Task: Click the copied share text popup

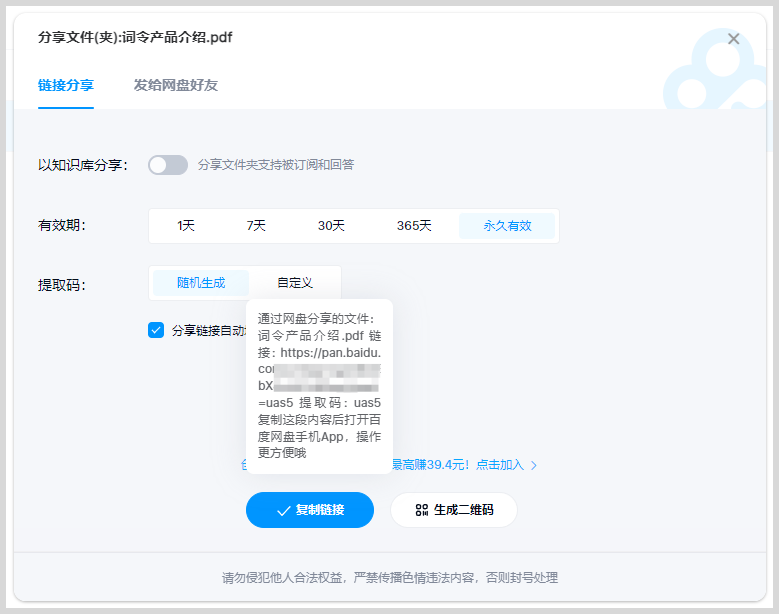Action: coord(319,386)
